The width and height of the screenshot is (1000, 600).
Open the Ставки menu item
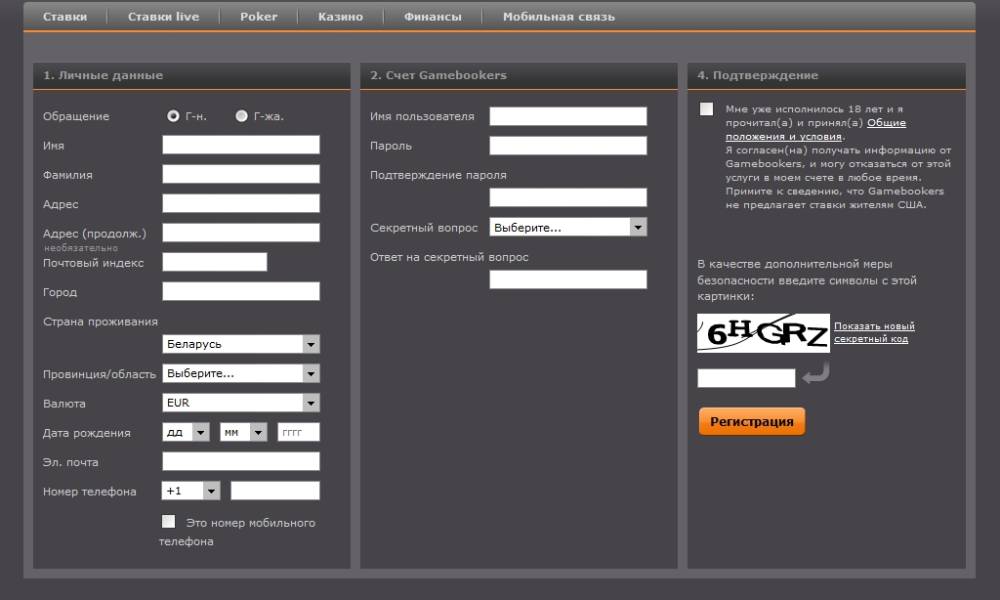coord(64,17)
